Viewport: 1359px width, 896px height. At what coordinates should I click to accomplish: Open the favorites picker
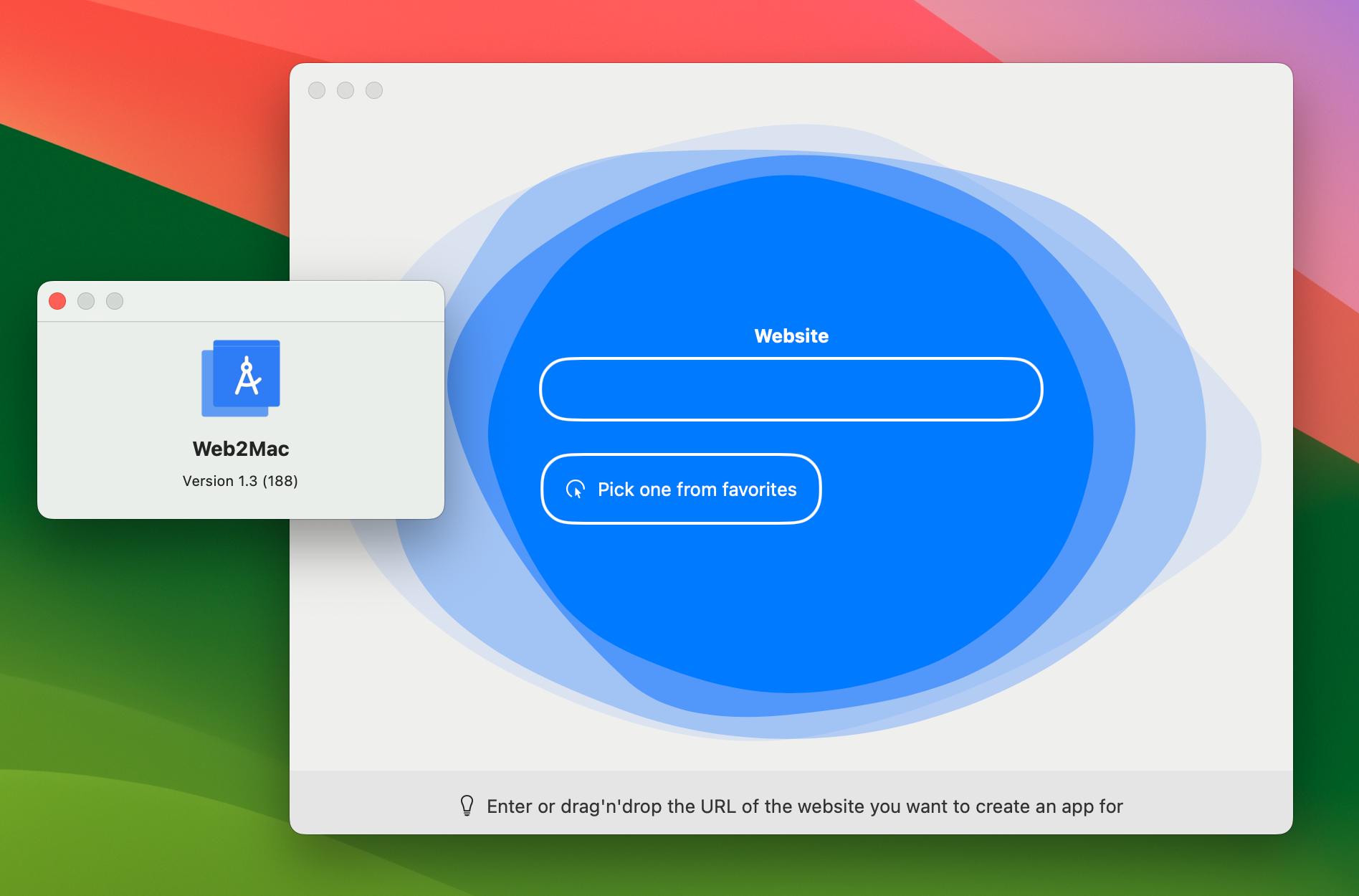[680, 489]
